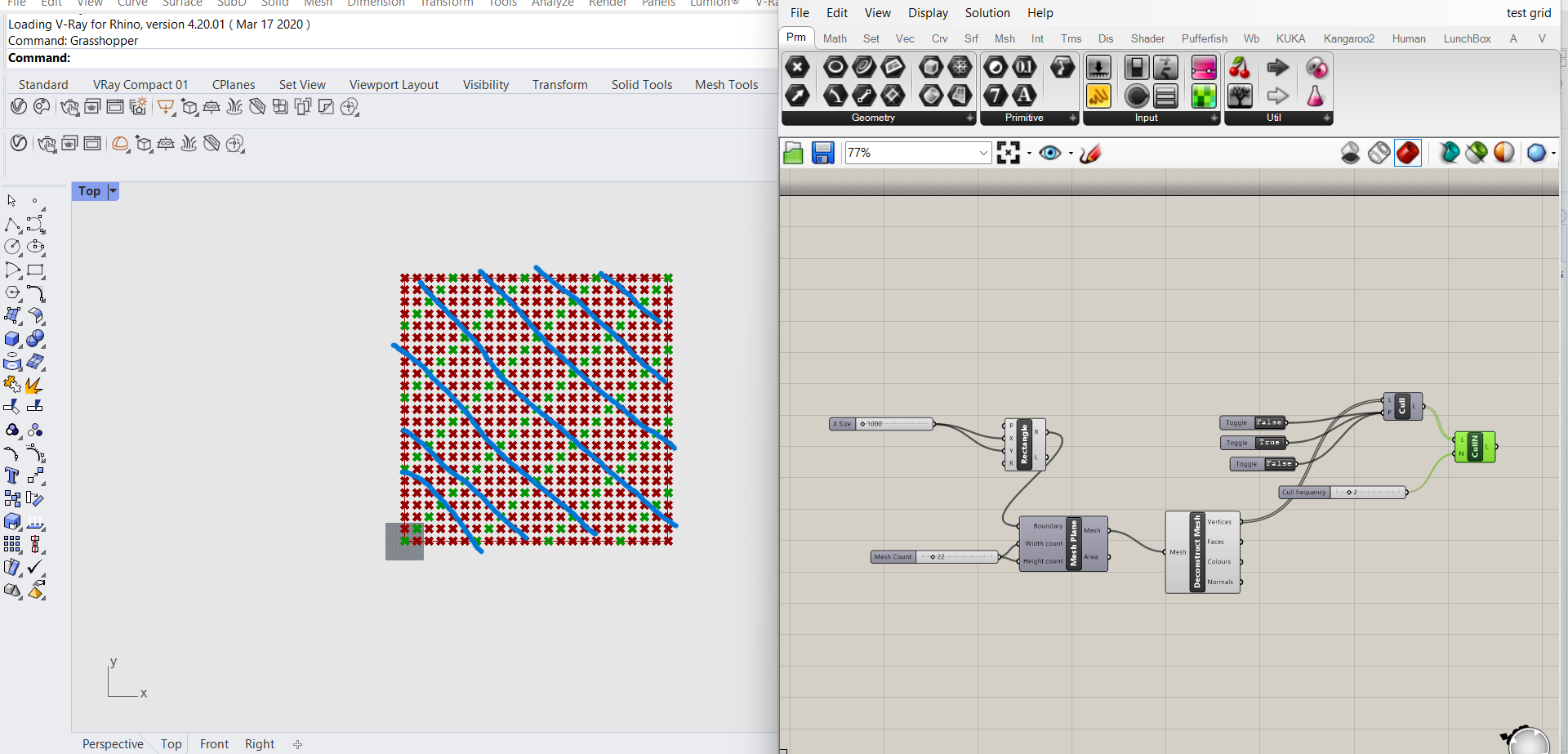
Task: Select the Integer 7 parameter icon in Primitive
Action: [x=996, y=96]
